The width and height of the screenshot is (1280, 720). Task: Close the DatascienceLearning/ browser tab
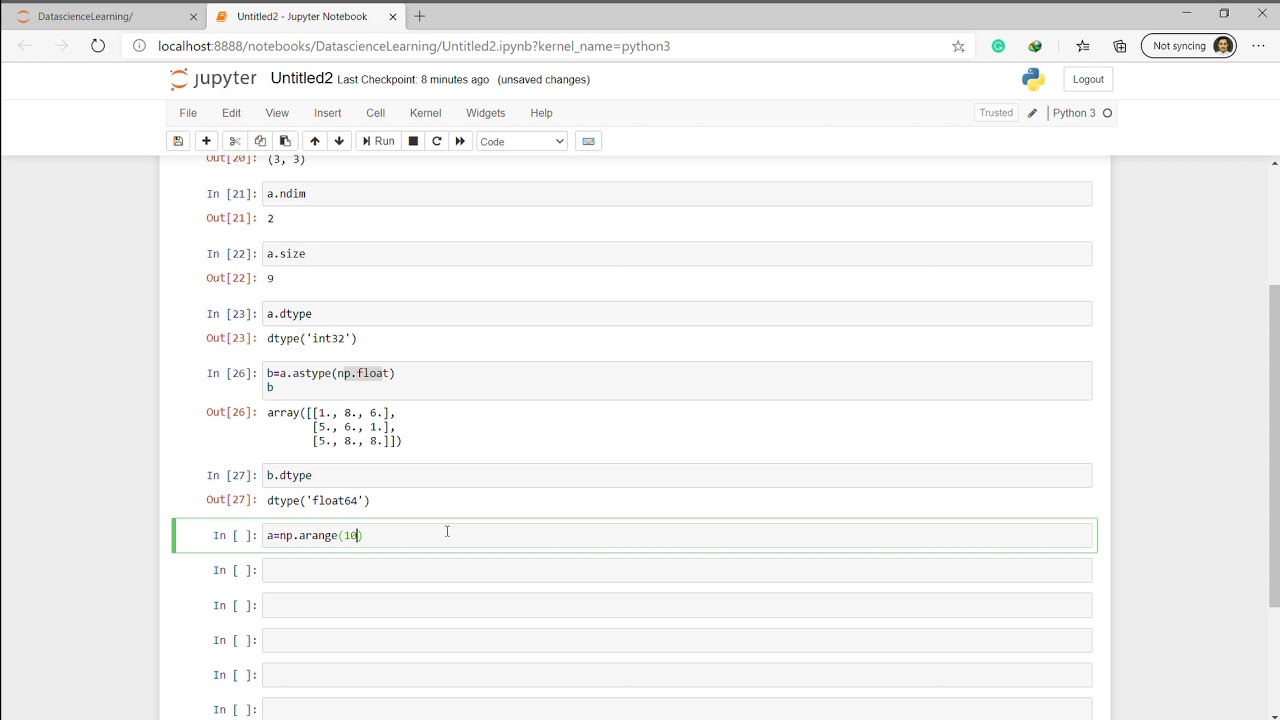(x=193, y=16)
